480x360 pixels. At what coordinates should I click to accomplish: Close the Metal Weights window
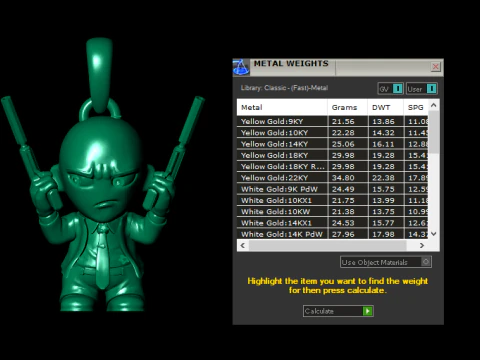(x=435, y=67)
